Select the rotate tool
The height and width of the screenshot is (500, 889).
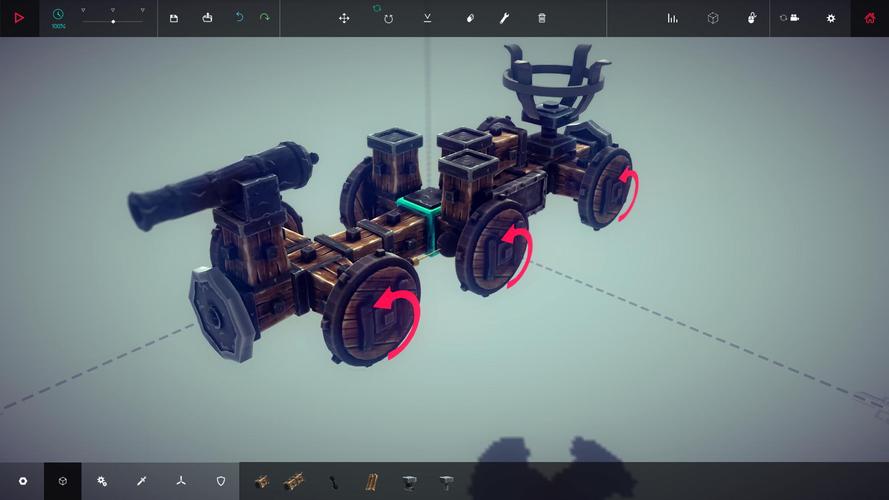pos(388,18)
